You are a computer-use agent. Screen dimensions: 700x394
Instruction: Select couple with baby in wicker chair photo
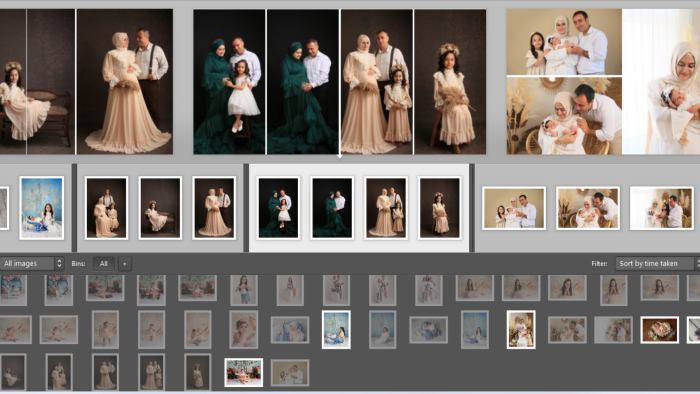tap(564, 116)
